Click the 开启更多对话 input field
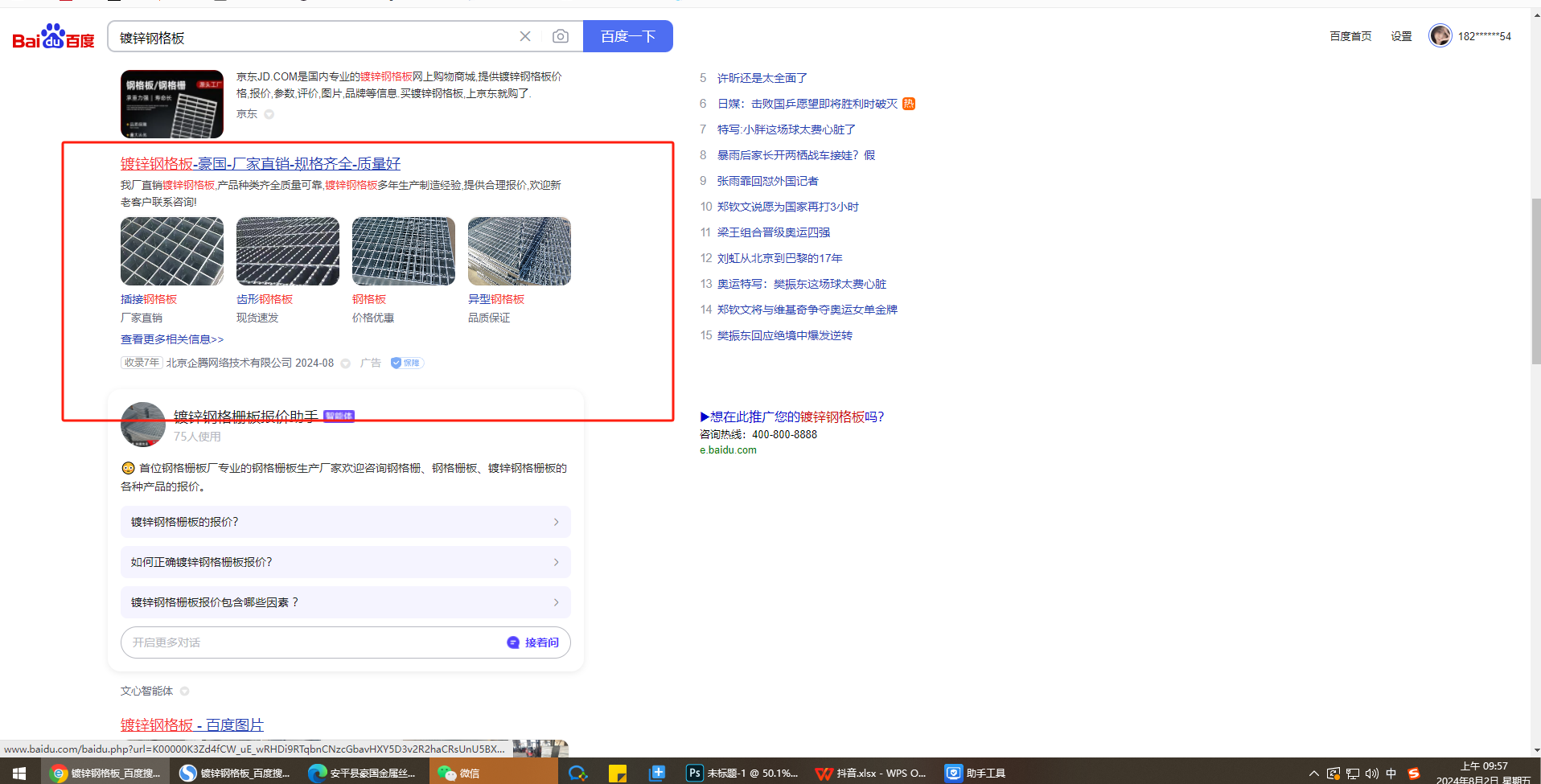Image resolution: width=1541 pixels, height=784 pixels. click(x=314, y=642)
